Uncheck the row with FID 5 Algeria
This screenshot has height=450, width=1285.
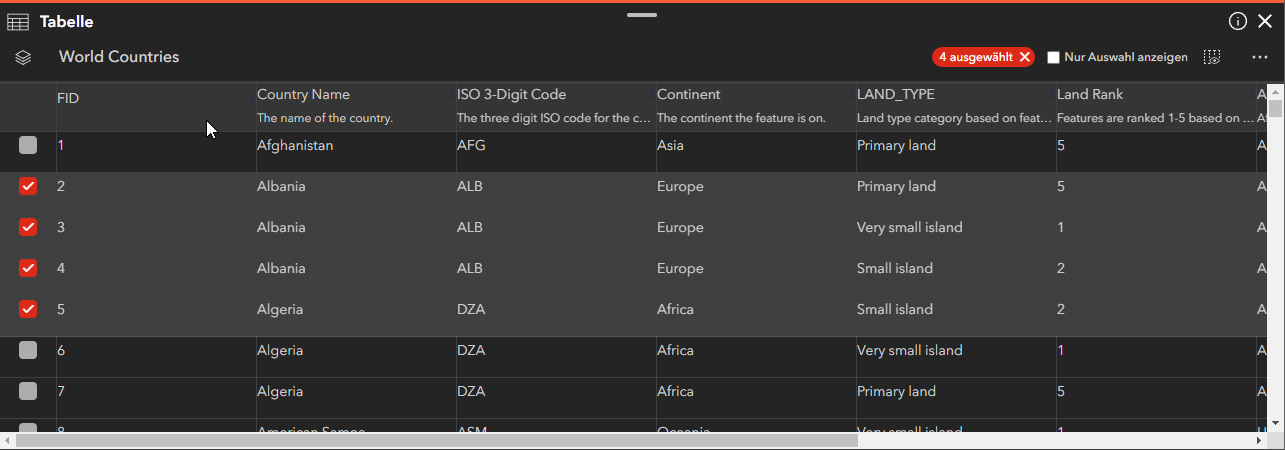click(28, 309)
